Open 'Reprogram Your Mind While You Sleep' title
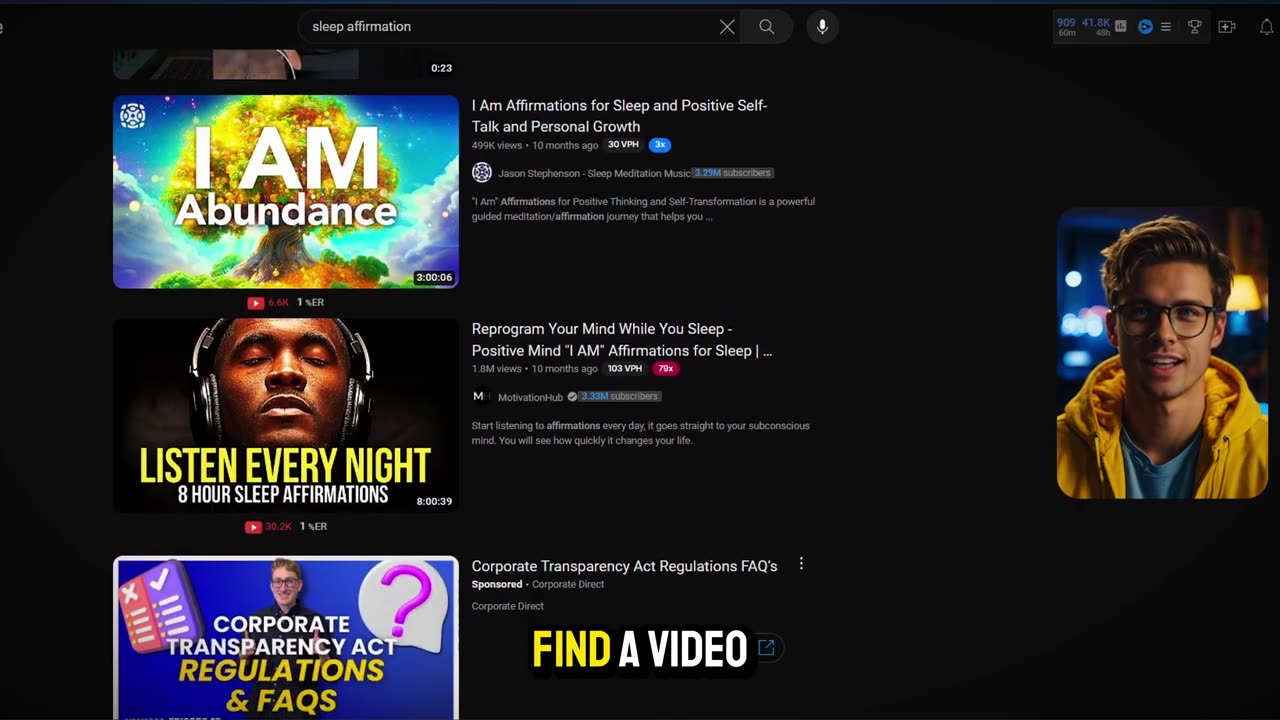Screen dimensions: 1280x720 tap(622, 340)
